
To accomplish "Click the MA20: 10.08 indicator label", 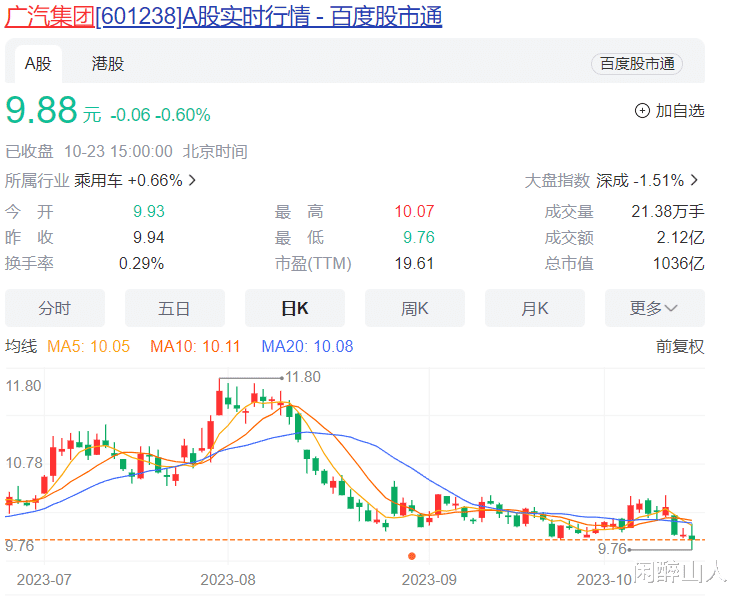I will [307, 346].
